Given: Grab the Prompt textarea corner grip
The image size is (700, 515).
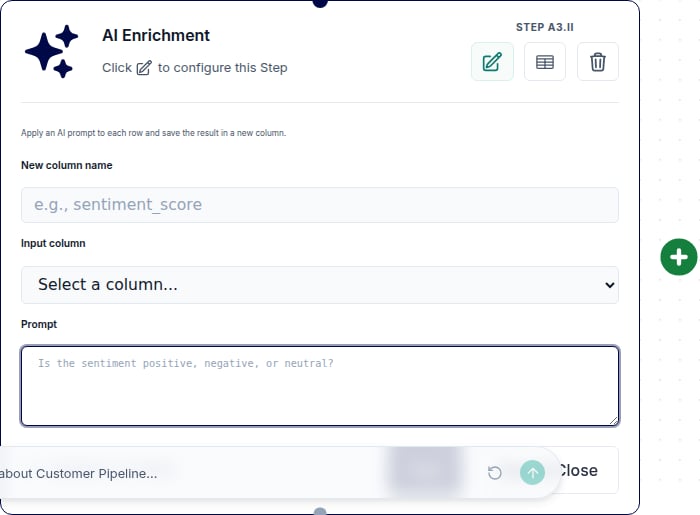Looking at the screenshot, I should pos(613,420).
